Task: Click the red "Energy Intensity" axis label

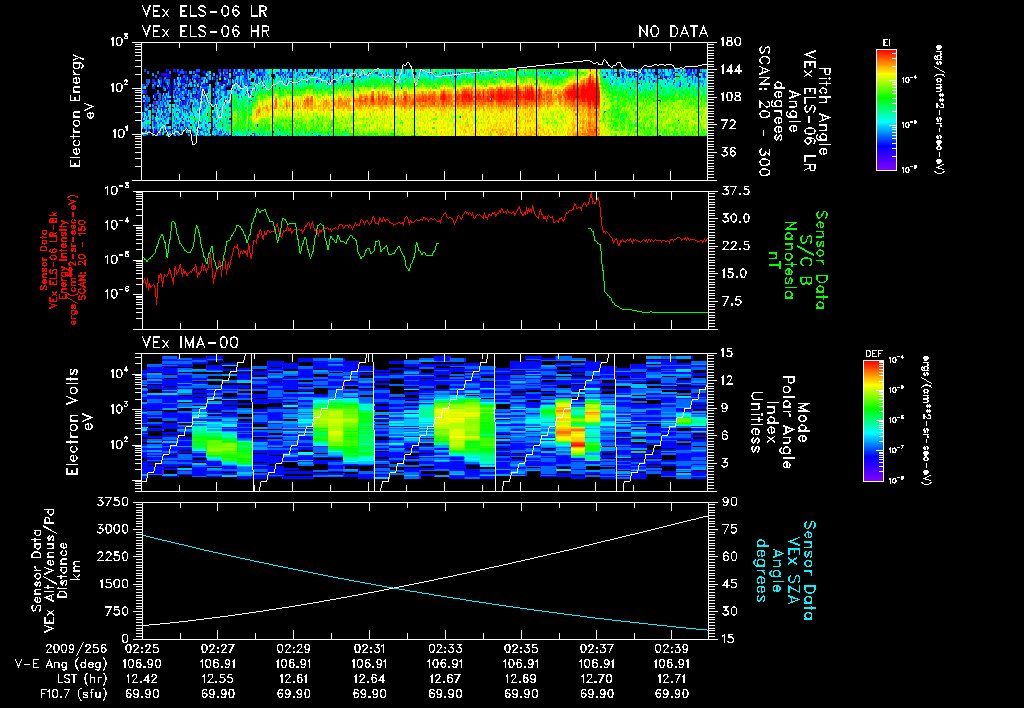Action: click(63, 260)
